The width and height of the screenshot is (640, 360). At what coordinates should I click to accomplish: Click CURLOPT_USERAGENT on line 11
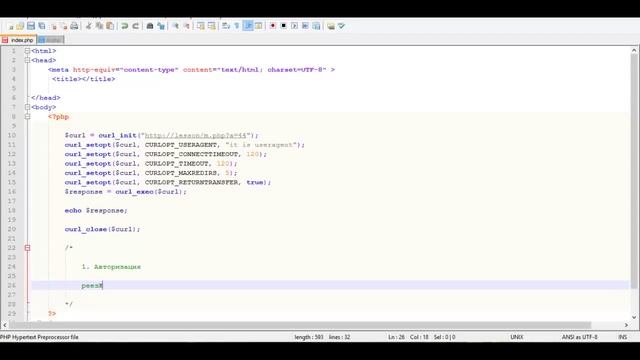click(181, 145)
